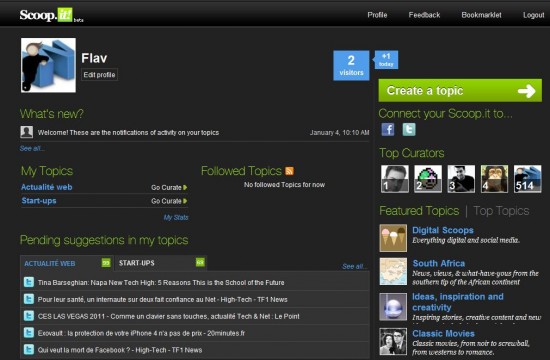Open Flav's profile picture
The image size is (550, 360).
pos(48,65)
